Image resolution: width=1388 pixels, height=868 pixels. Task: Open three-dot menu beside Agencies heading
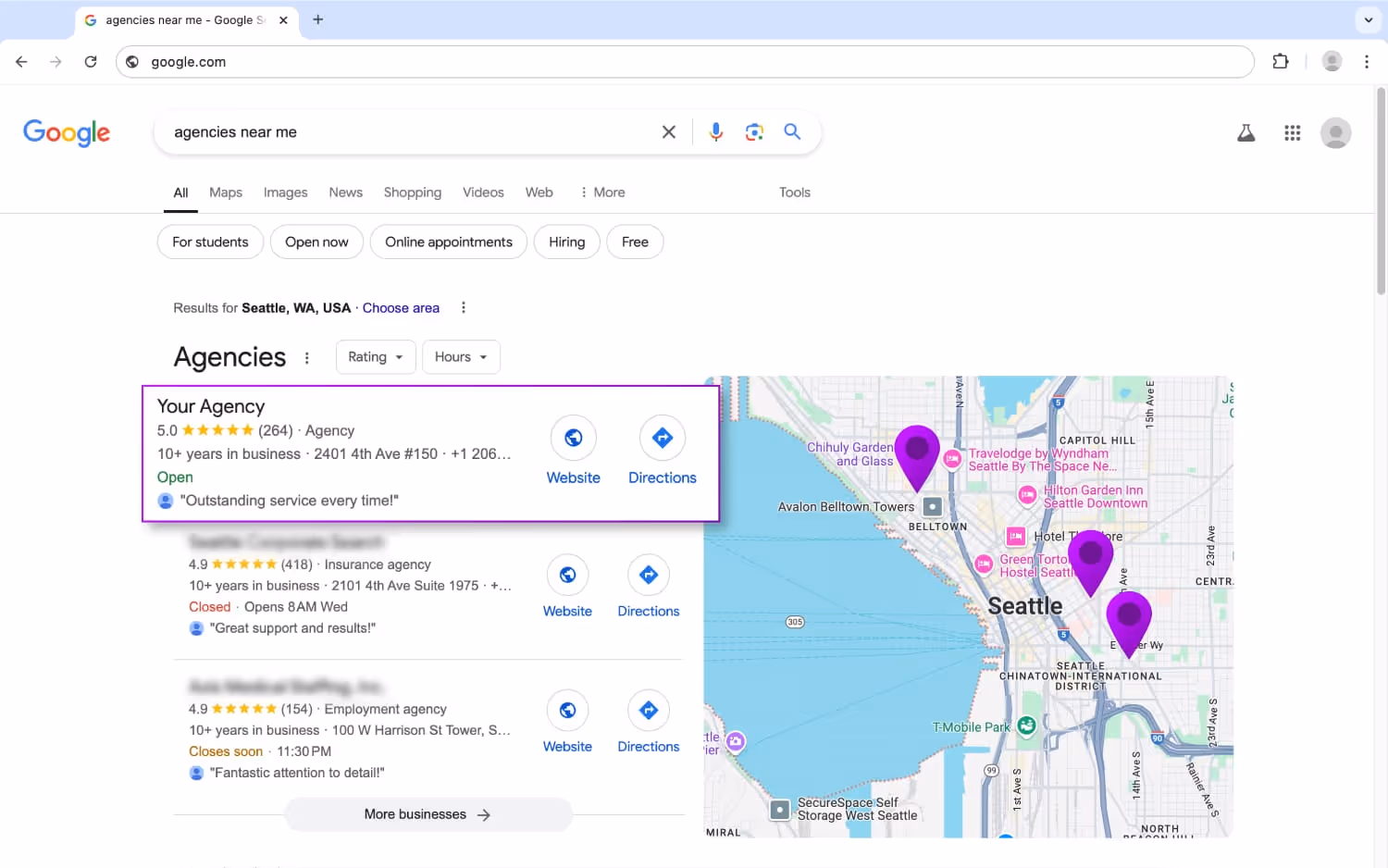pyautogui.click(x=307, y=358)
